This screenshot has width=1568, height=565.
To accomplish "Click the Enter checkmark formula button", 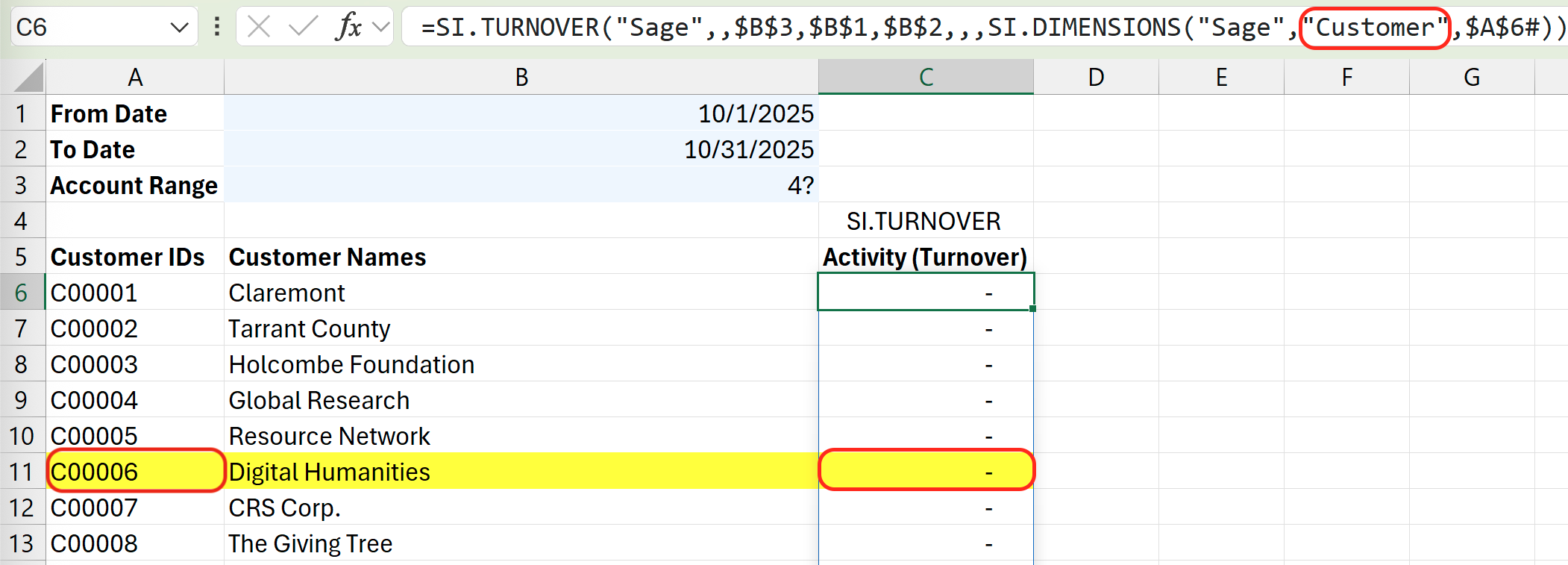I will coord(303,28).
